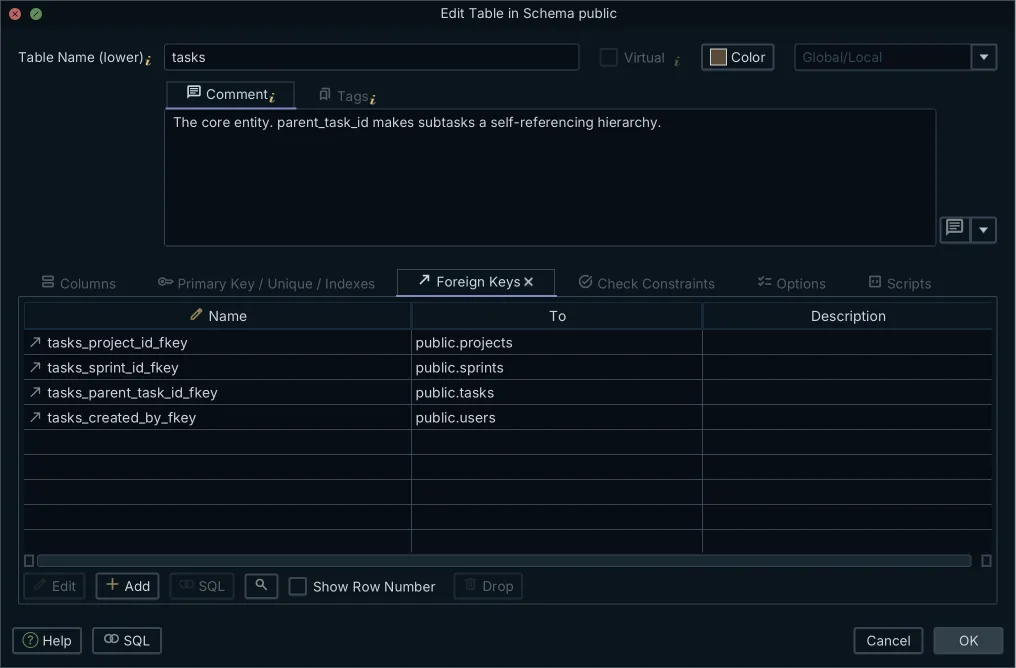Toggle Show Row Number checkbox
Viewport: 1016px width, 668px height.
297,586
